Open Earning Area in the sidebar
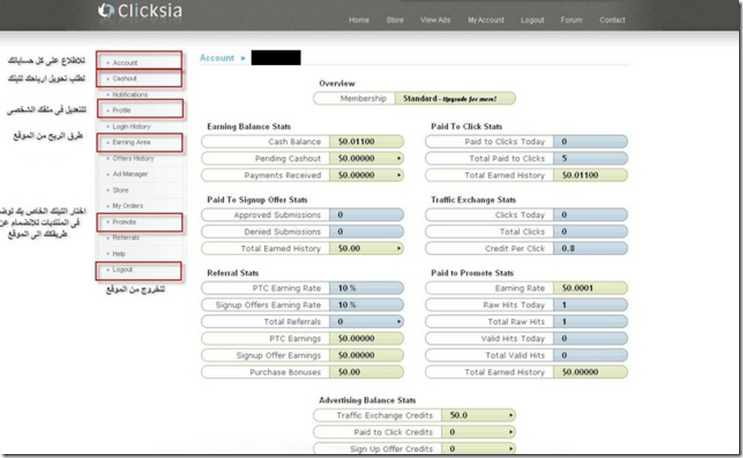Screen dimensions: 743x458 point(131,142)
